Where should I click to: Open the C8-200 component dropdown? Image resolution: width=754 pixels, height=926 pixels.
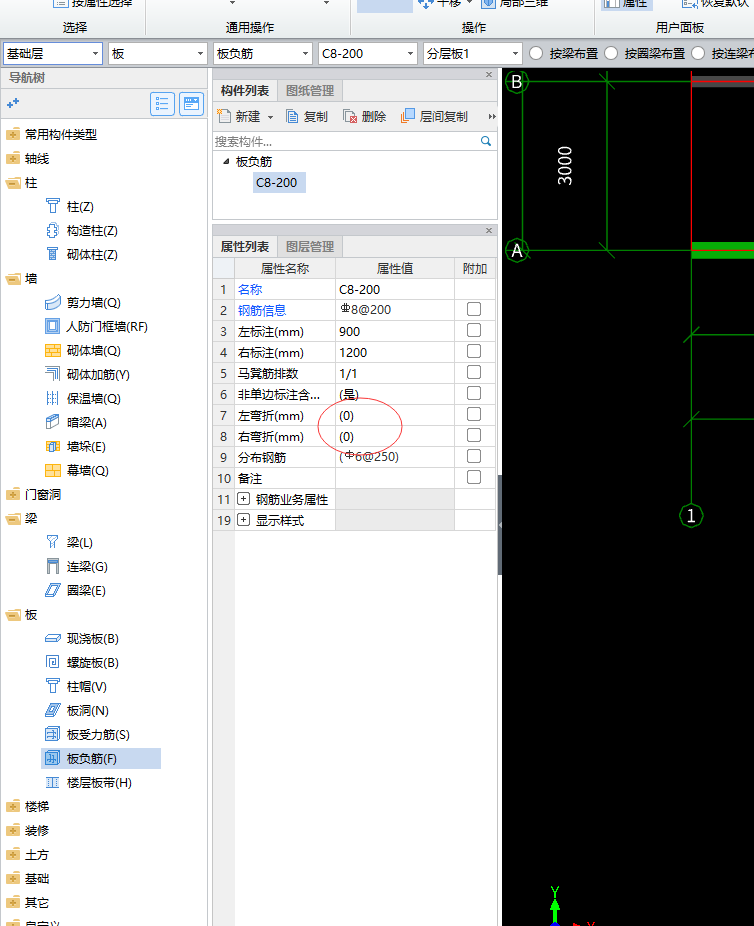click(x=368, y=54)
